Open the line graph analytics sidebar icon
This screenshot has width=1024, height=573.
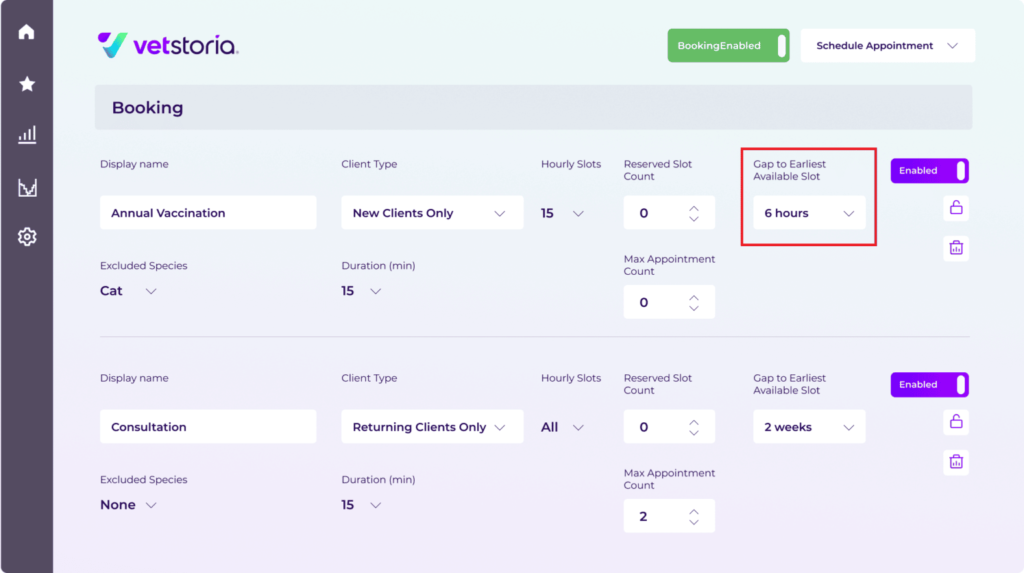[27, 187]
